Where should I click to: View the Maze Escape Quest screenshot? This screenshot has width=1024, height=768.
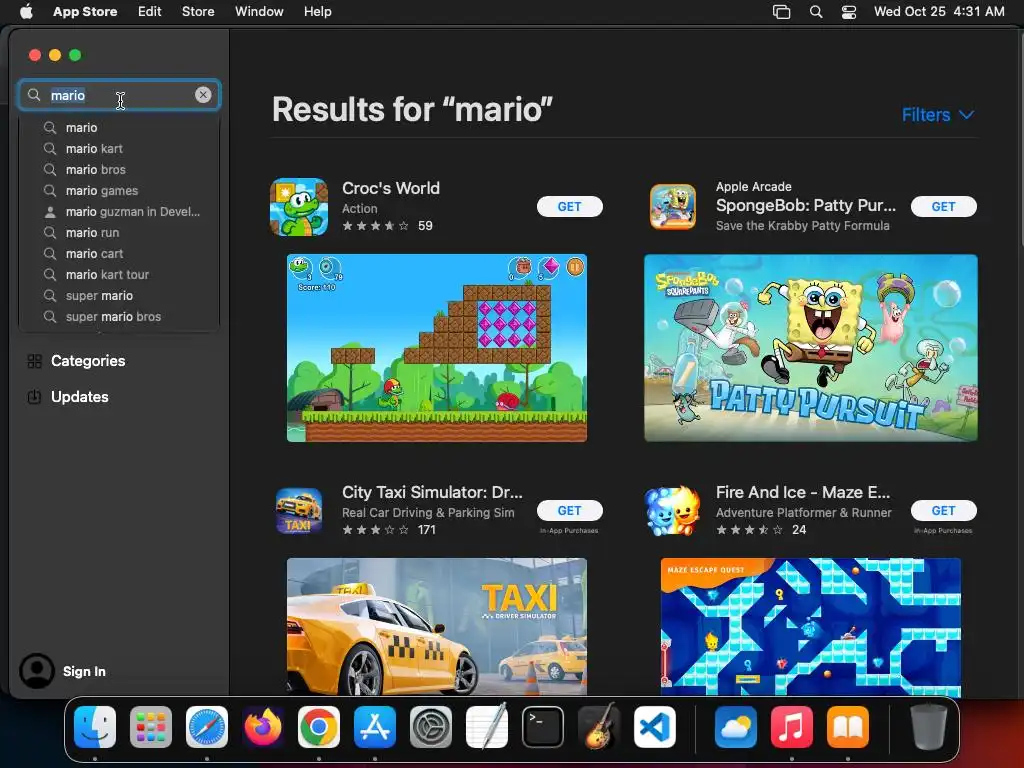[810, 626]
